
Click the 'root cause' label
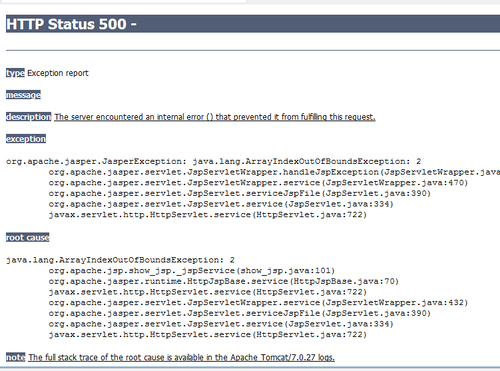[x=28, y=238]
